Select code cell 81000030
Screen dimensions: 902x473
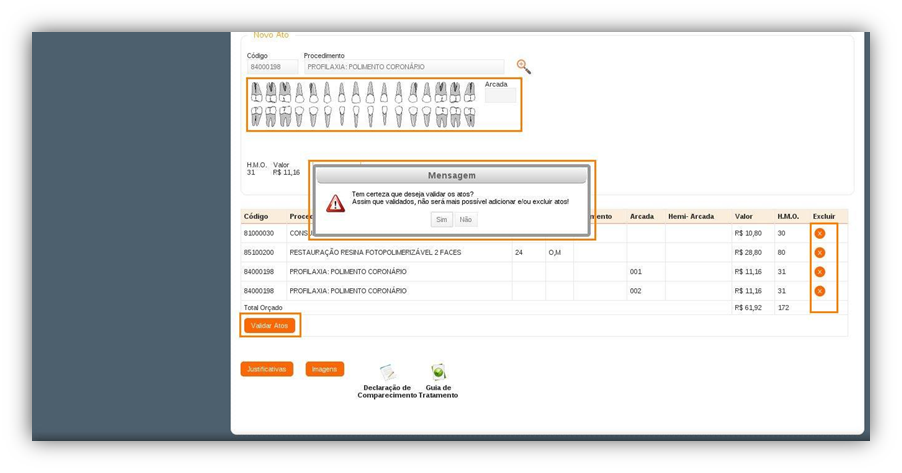coord(259,233)
